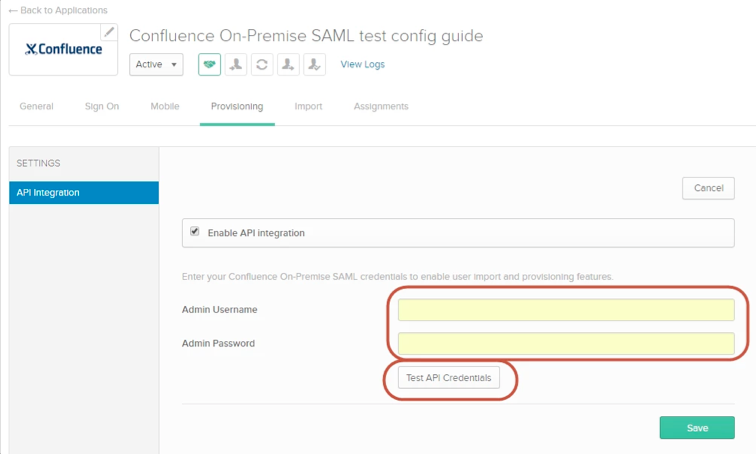This screenshot has height=454, width=756.
Task: Select API Integration in Settings sidebar
Action: (83, 193)
